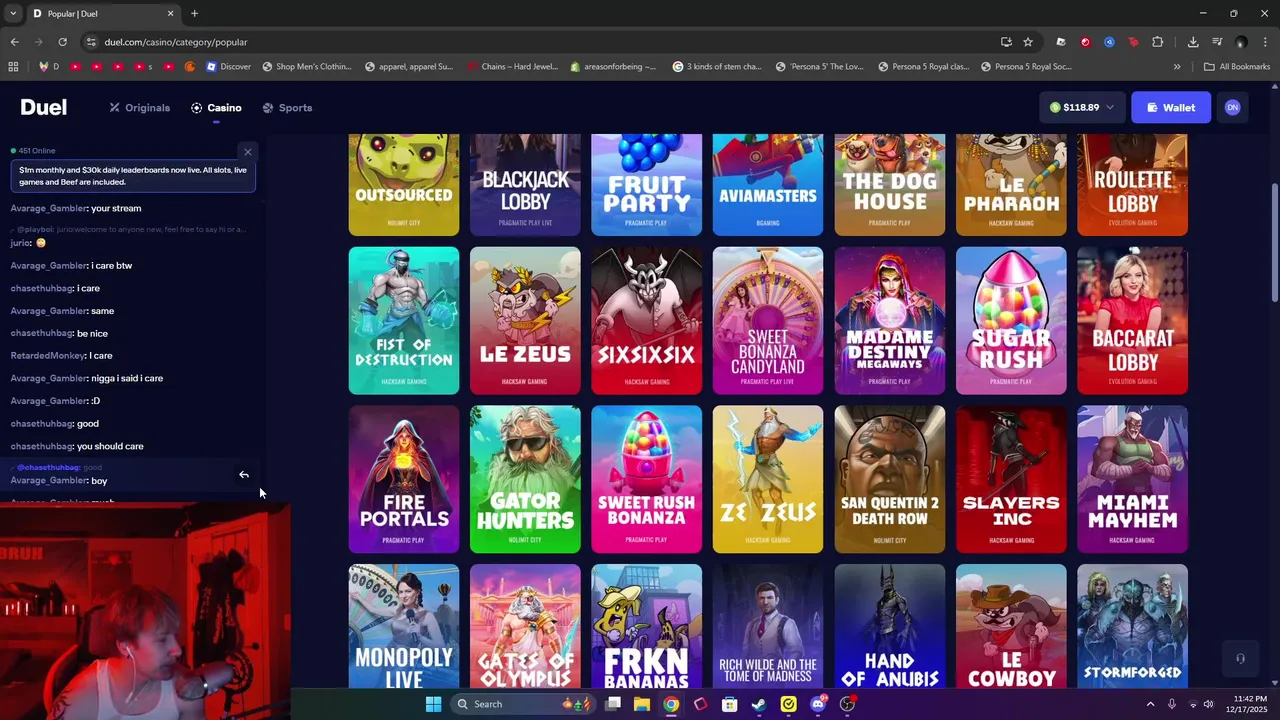Viewport: 1280px width, 720px height.
Task: Open the All Bookmarks folder
Action: tap(1237, 67)
